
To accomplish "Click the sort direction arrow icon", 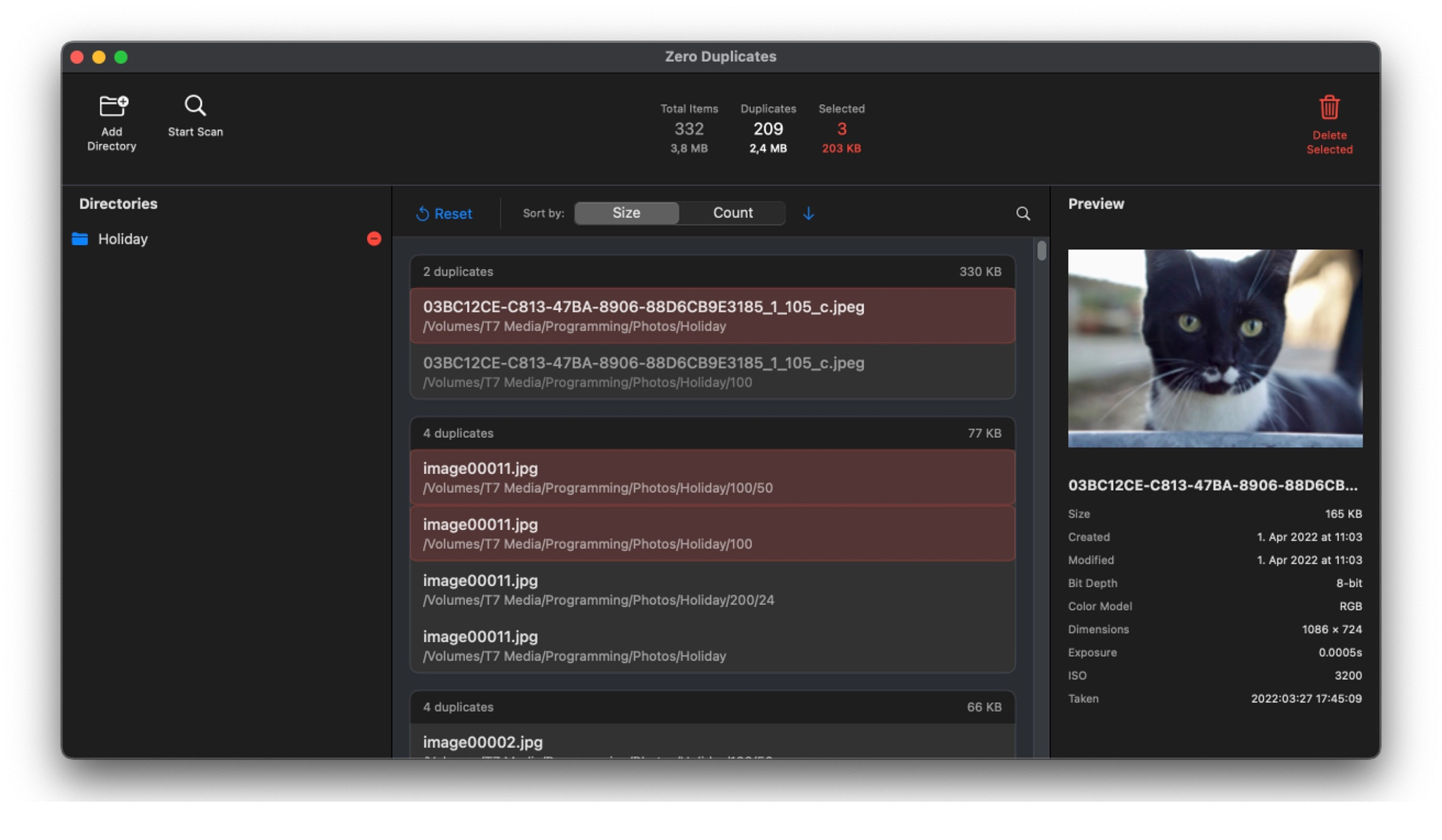I will pyautogui.click(x=808, y=213).
